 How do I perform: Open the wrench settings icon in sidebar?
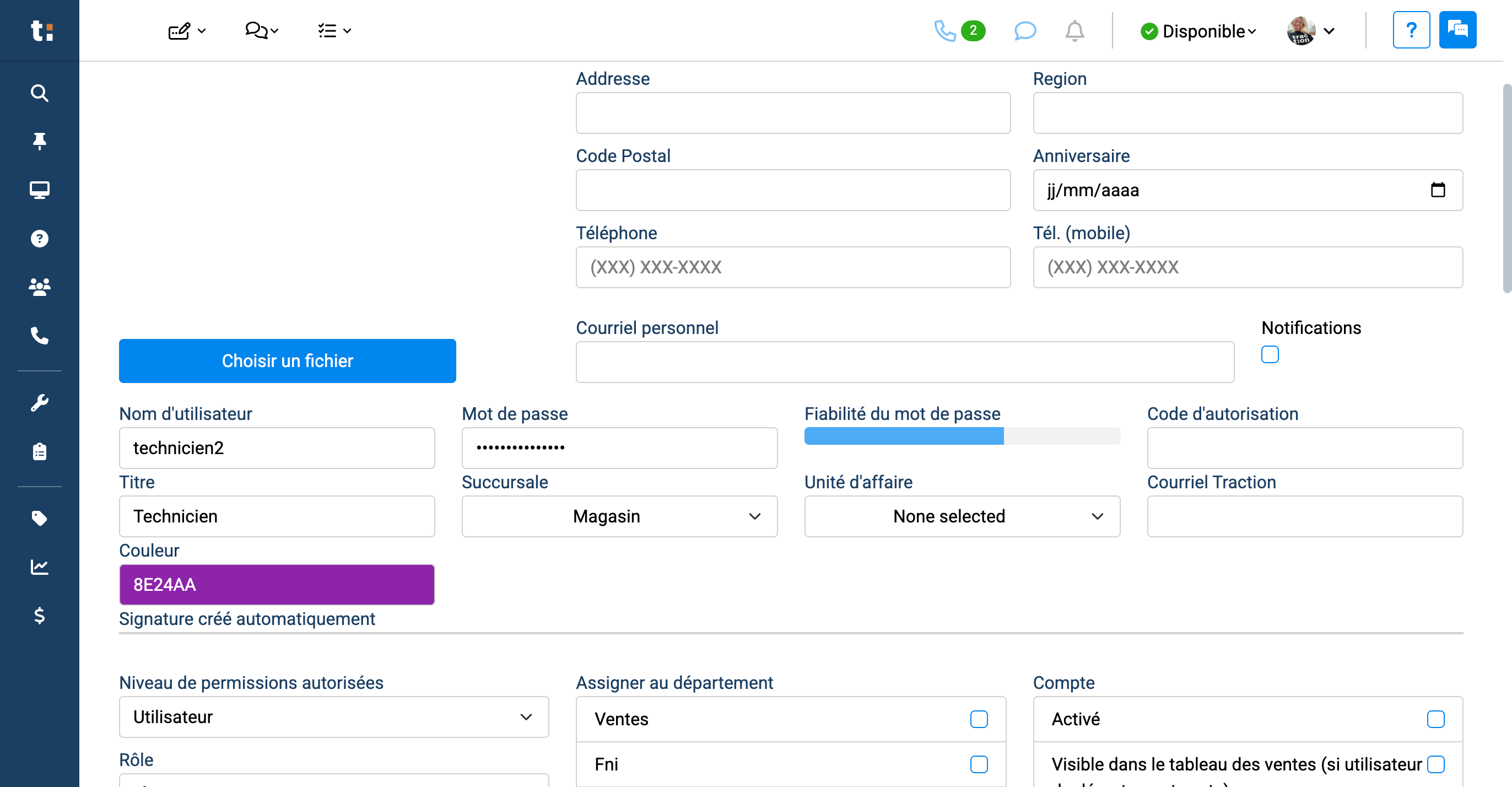click(x=39, y=403)
